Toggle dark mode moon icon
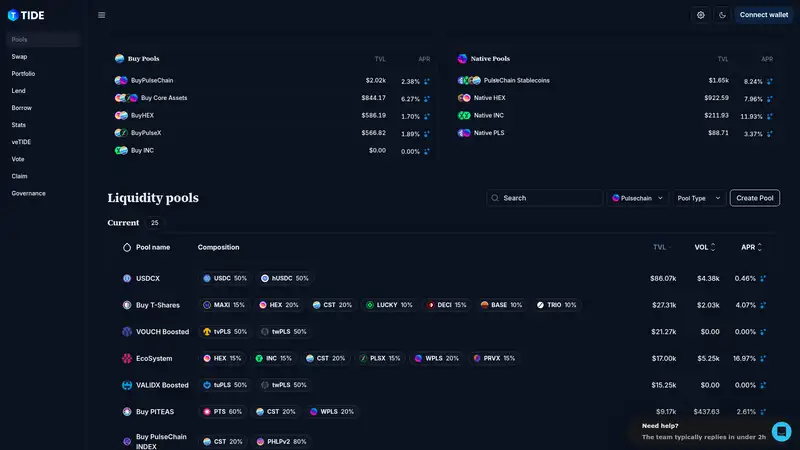The width and height of the screenshot is (800, 450). coord(722,15)
